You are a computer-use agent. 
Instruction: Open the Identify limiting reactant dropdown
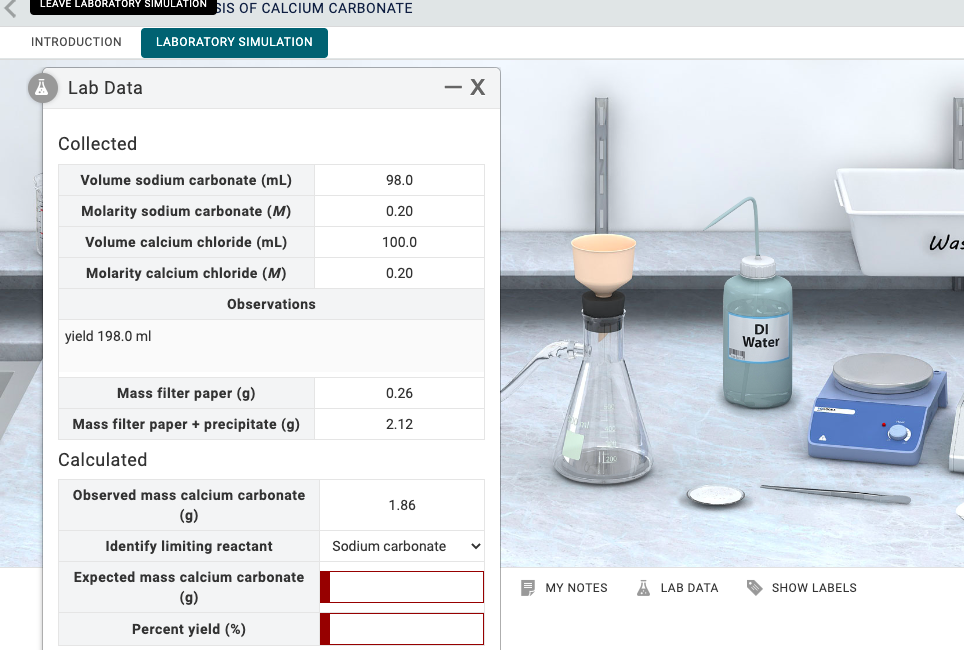pos(401,546)
